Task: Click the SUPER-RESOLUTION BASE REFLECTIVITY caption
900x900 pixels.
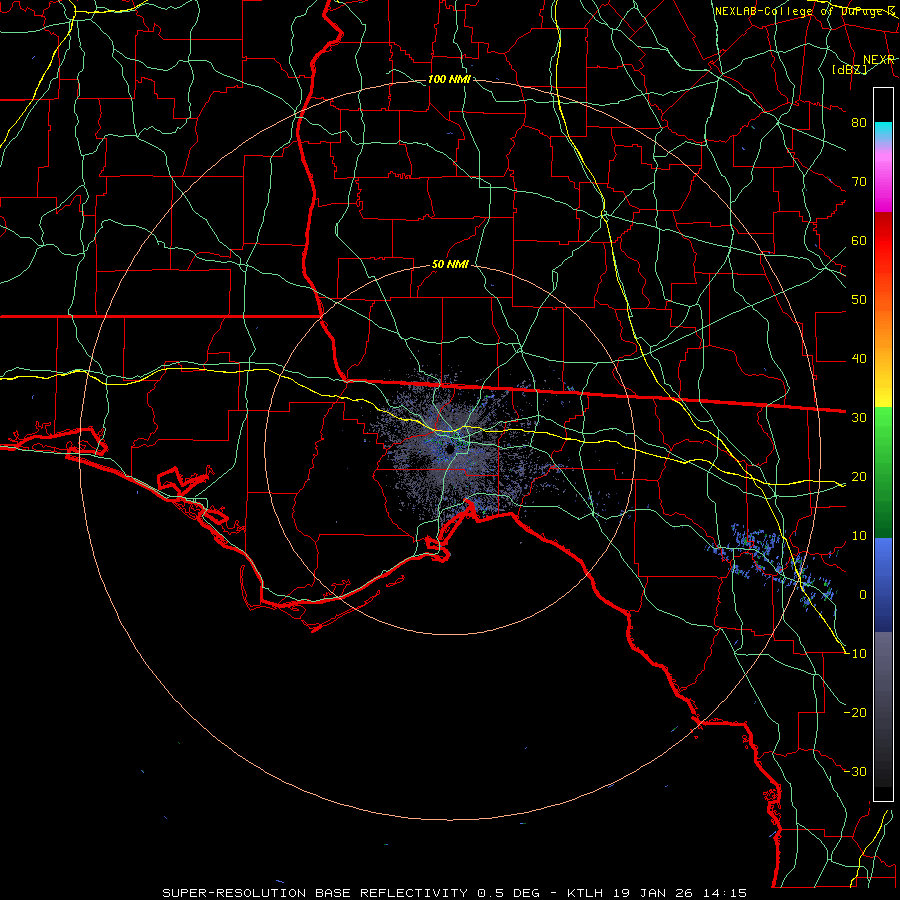Action: click(x=315, y=893)
